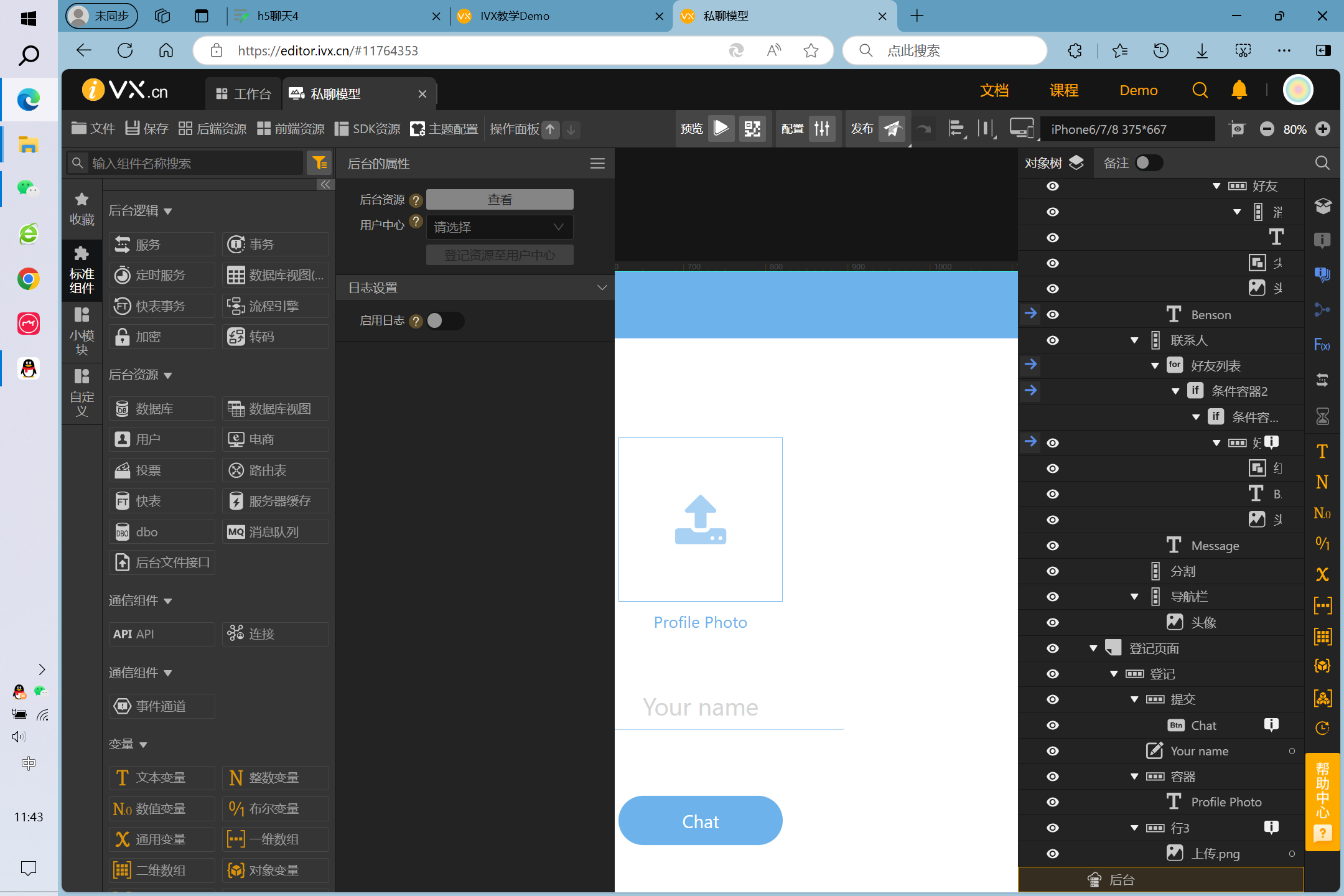Open the QR code preview
Image resolution: width=1344 pixels, height=896 pixels.
(752, 129)
